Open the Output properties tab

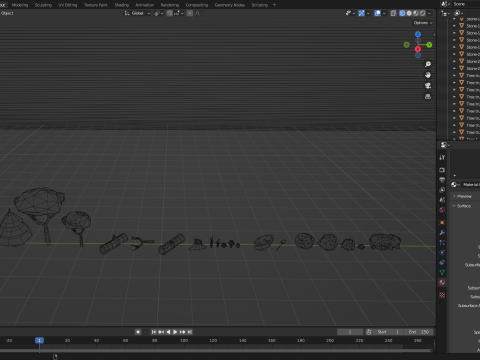[x=442, y=180]
